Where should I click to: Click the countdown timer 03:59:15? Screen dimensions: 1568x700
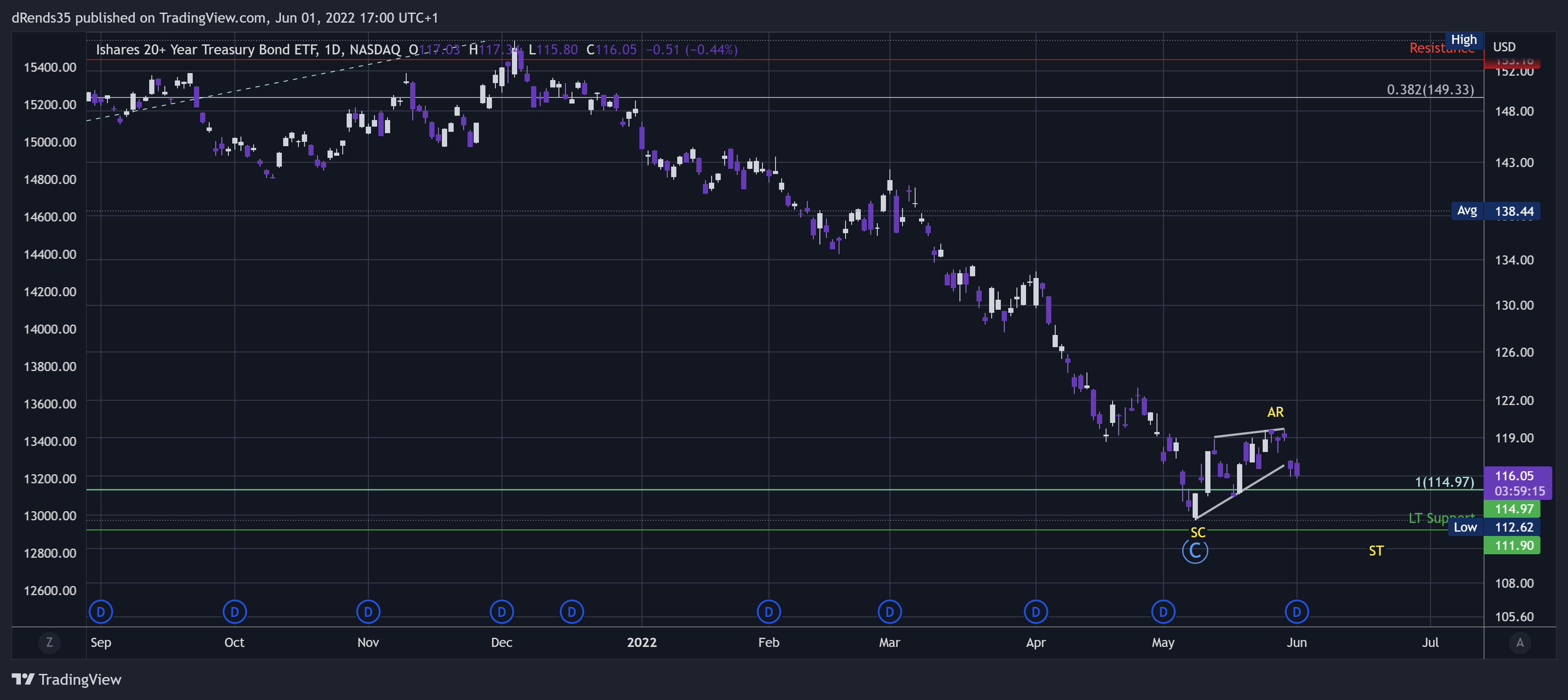pos(1519,491)
